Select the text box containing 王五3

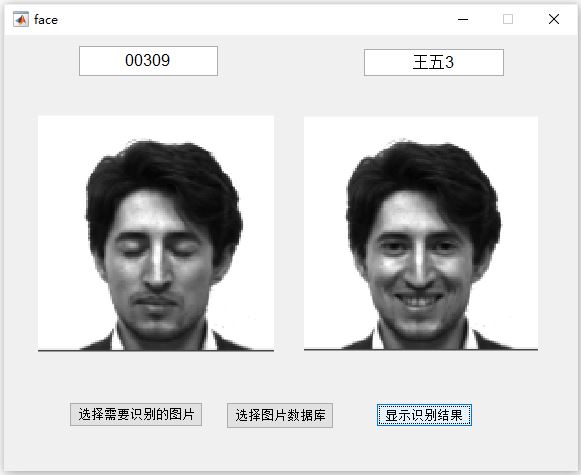[434, 62]
